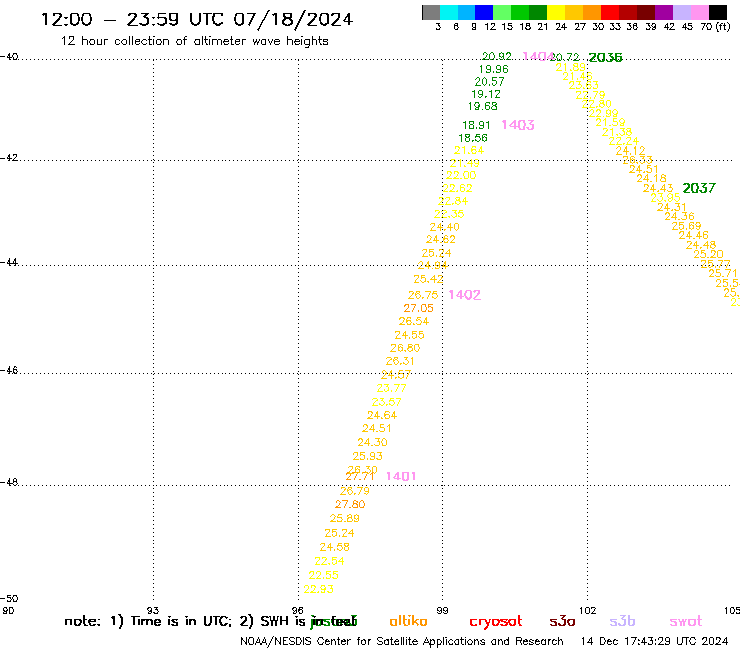This screenshot has width=740, height=650.
Task: Click the swot satellite legend label
Action: tap(686, 621)
